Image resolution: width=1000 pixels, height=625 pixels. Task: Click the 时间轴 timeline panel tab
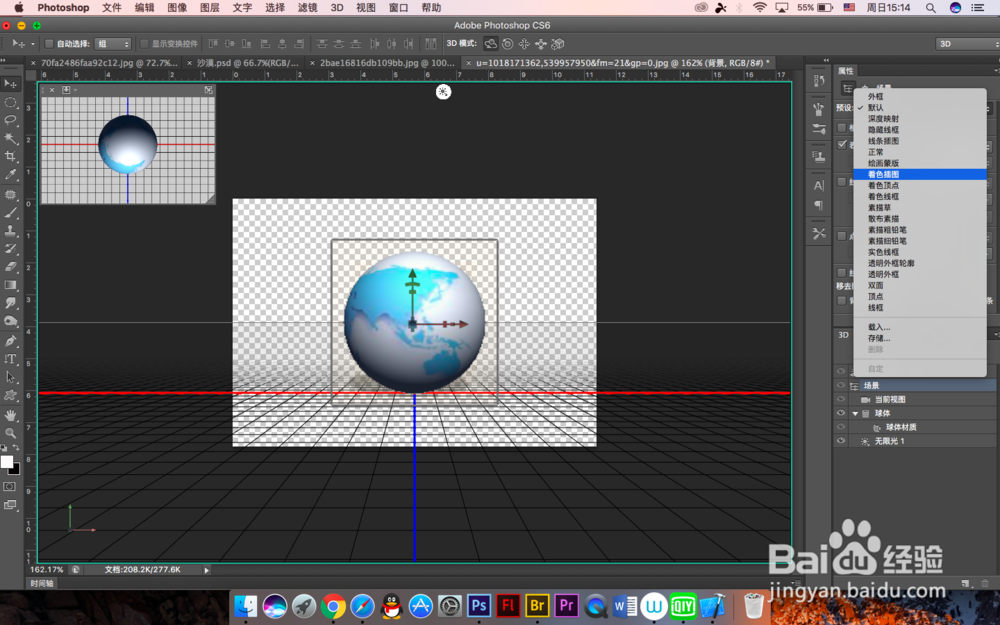point(42,583)
